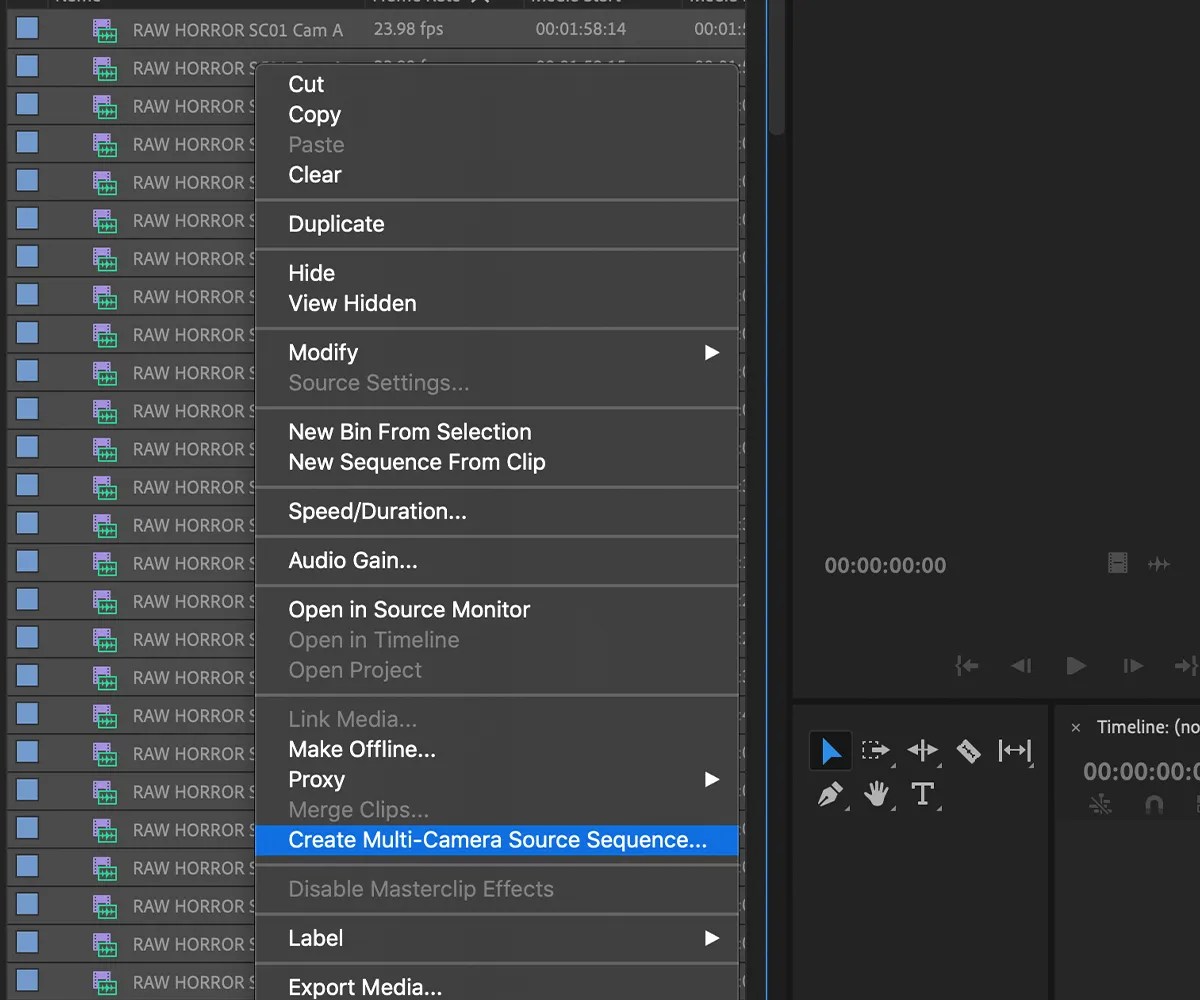This screenshot has width=1200, height=1000.
Task: Toggle Linked Selection in the Timeline panel
Action: click(1098, 806)
